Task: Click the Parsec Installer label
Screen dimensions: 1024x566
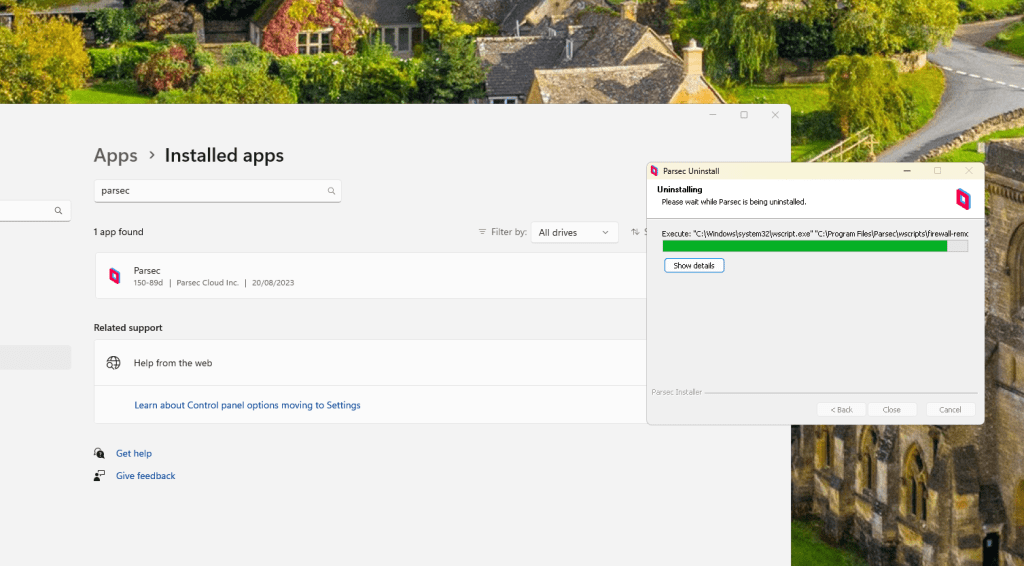Action: pos(677,392)
